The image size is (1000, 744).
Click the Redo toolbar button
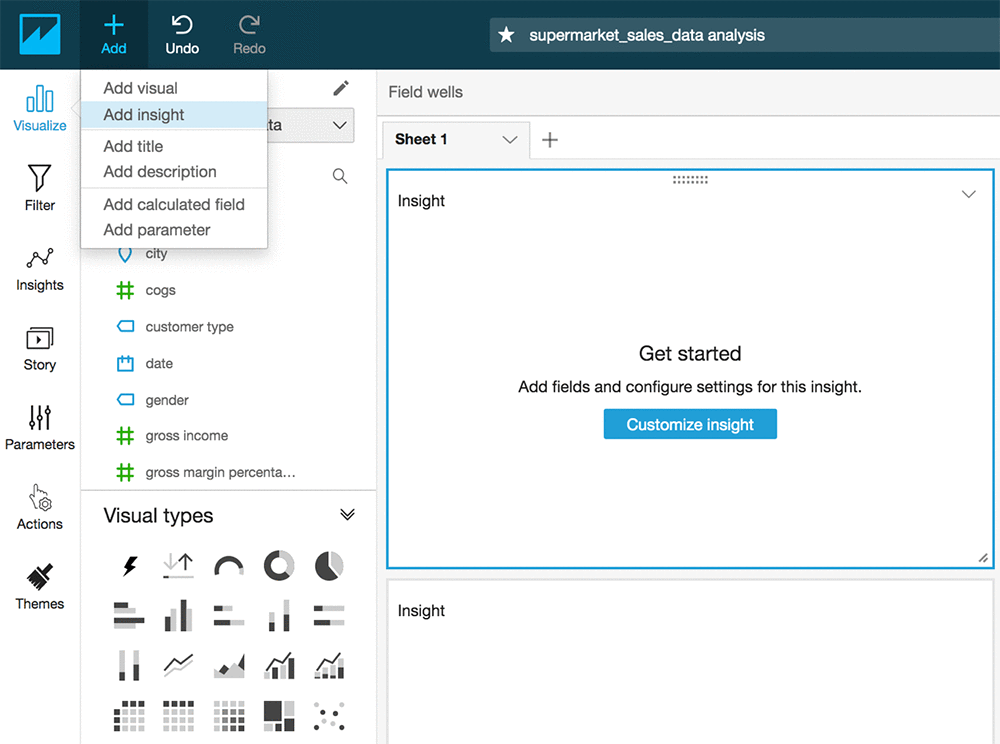coord(249,34)
